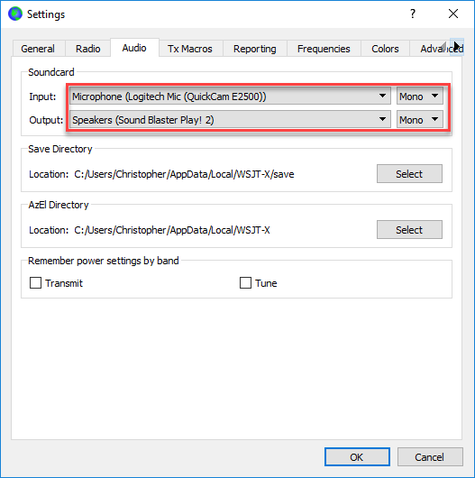Select the Audio tab

coord(134,48)
